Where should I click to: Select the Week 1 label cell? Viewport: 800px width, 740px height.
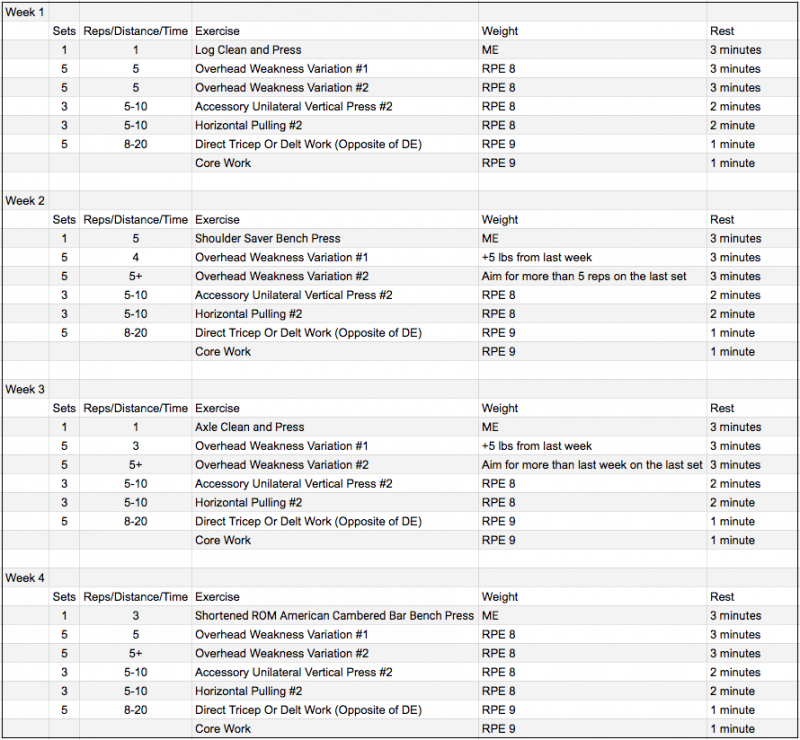[x=26, y=12]
